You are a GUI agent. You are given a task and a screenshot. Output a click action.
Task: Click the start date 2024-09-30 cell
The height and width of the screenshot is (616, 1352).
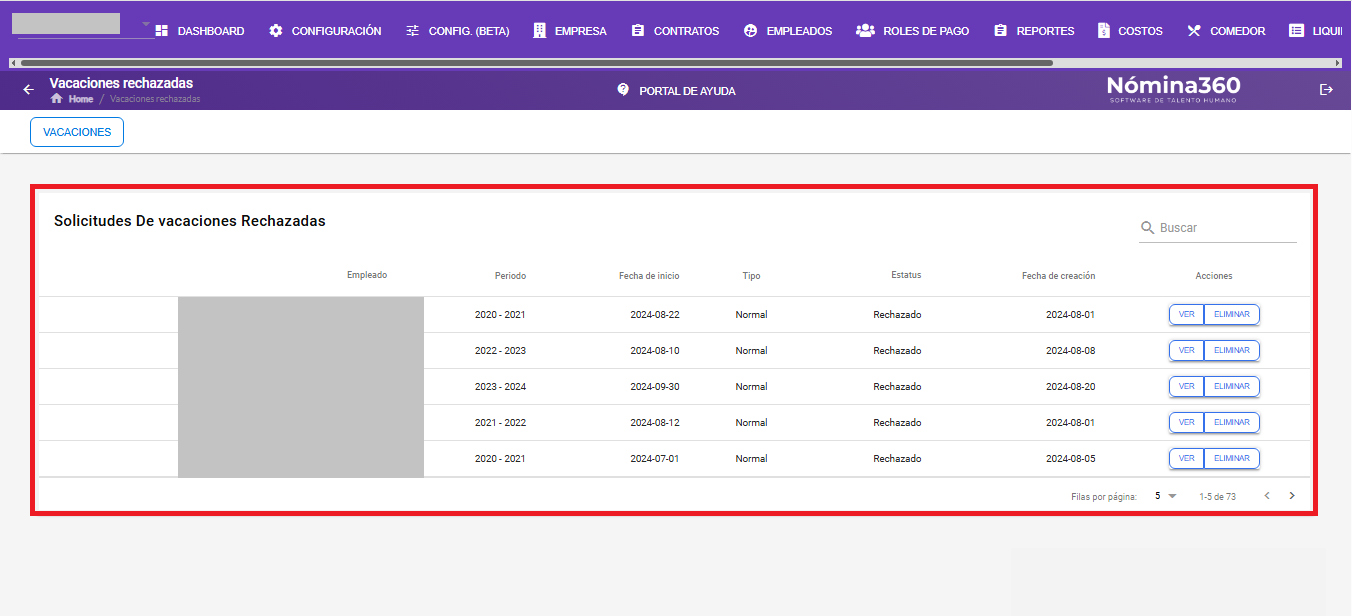(655, 386)
